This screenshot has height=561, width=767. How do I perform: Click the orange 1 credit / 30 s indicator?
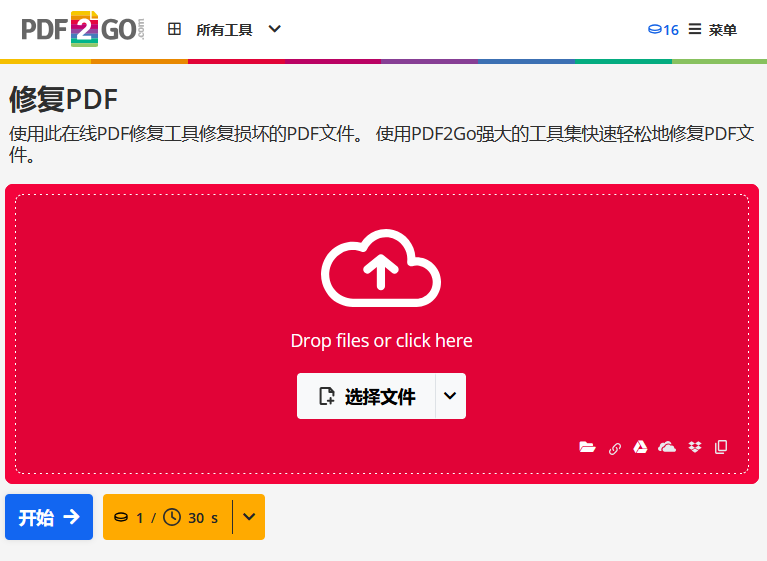[x=167, y=517]
